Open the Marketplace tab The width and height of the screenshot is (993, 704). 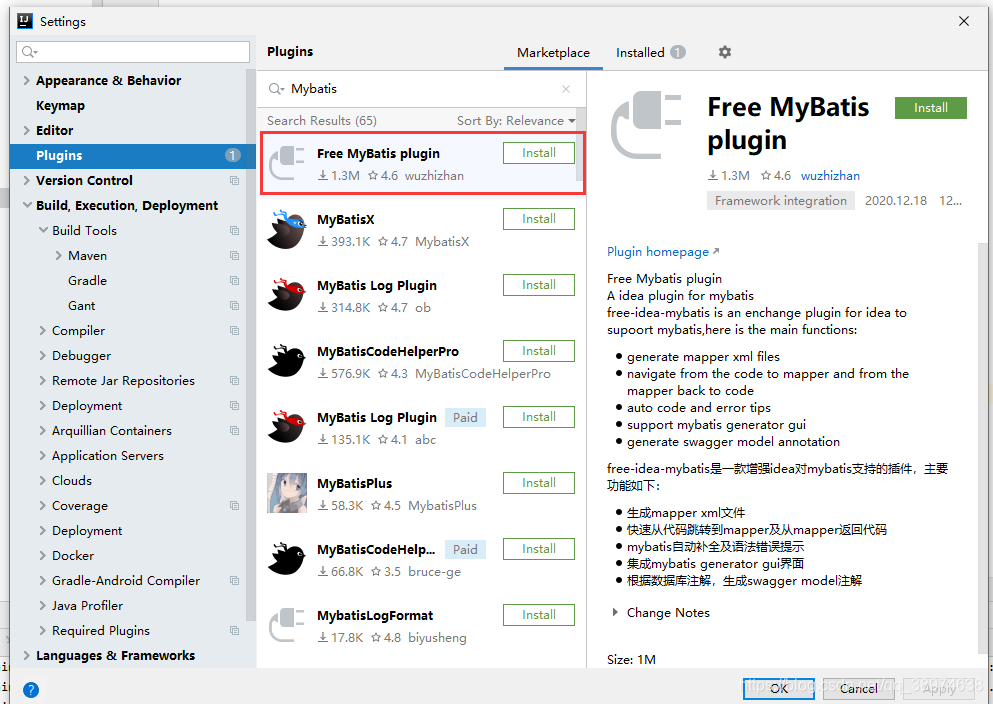(553, 52)
